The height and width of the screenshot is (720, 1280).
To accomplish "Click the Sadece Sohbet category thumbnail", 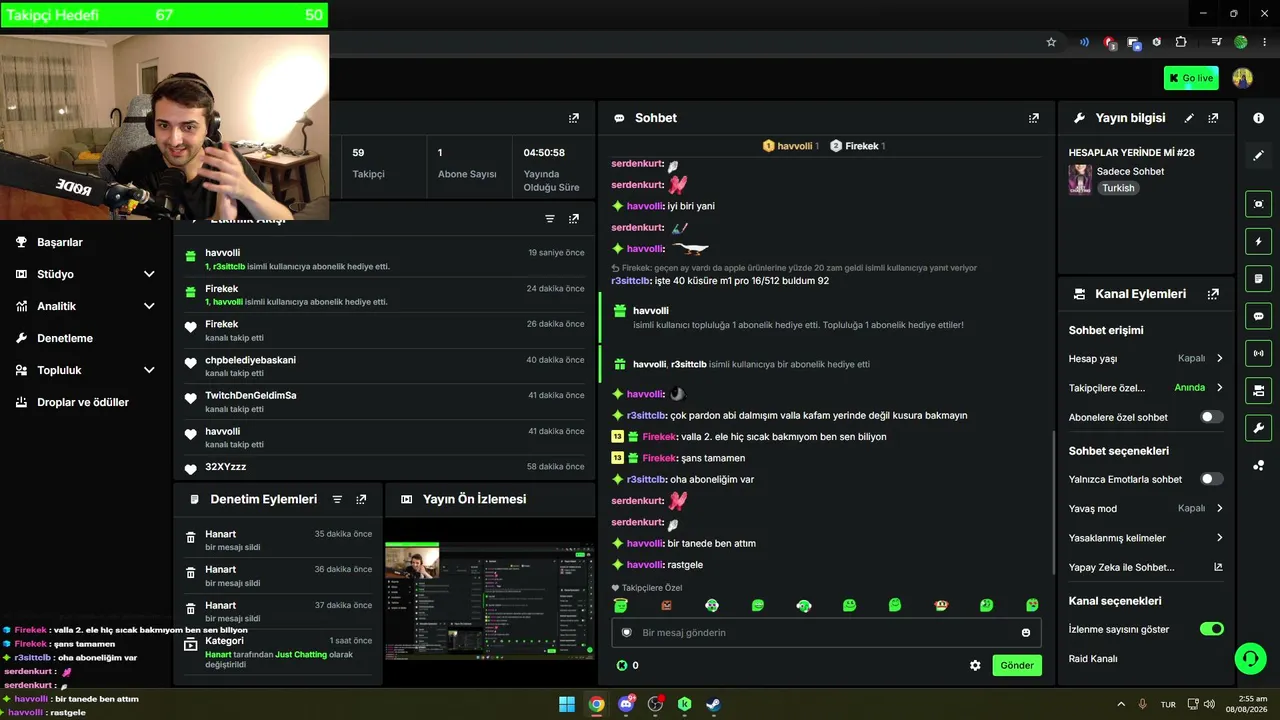I will click(x=1080, y=179).
